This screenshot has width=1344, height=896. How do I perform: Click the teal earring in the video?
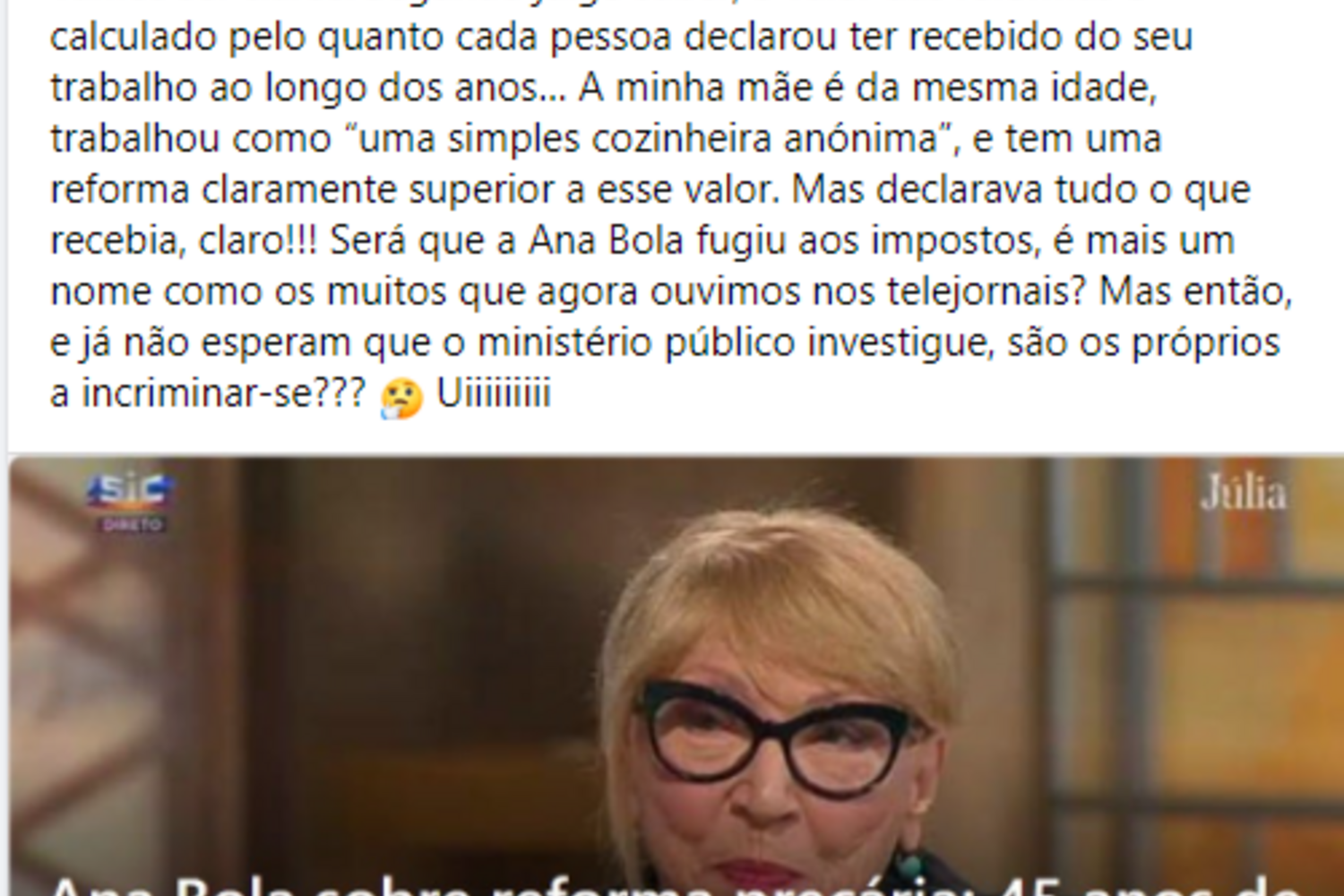point(909,867)
